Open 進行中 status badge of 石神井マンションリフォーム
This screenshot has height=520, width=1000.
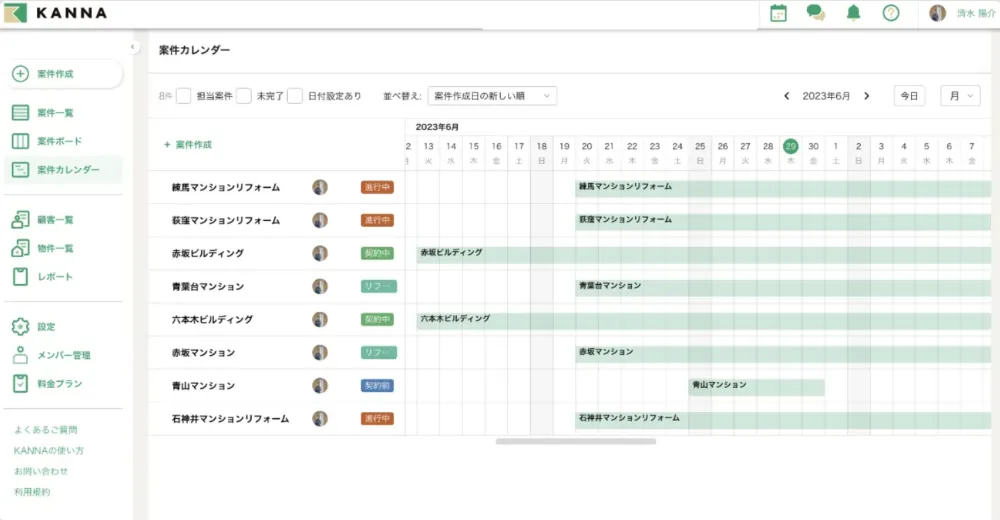coord(378,419)
